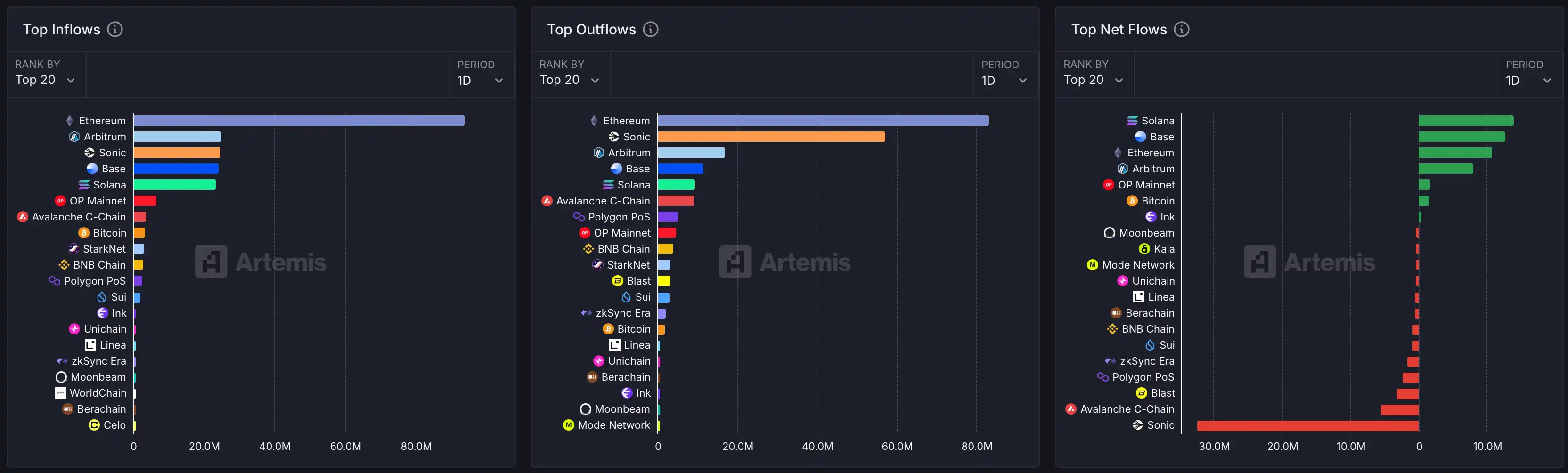Viewport: 1568px width, 473px height.
Task: Click the OP Mainnet icon in Top Inflows
Action: [x=60, y=201]
